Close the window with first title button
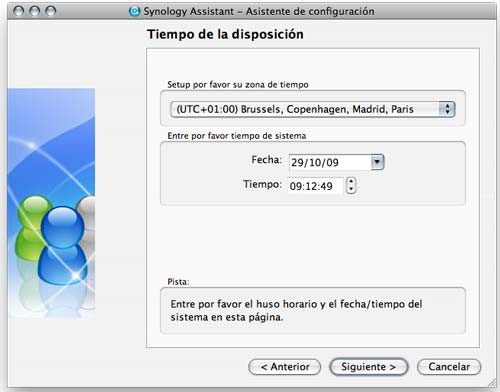Image resolution: width=500 pixels, height=392 pixels. pyautogui.click(x=19, y=11)
